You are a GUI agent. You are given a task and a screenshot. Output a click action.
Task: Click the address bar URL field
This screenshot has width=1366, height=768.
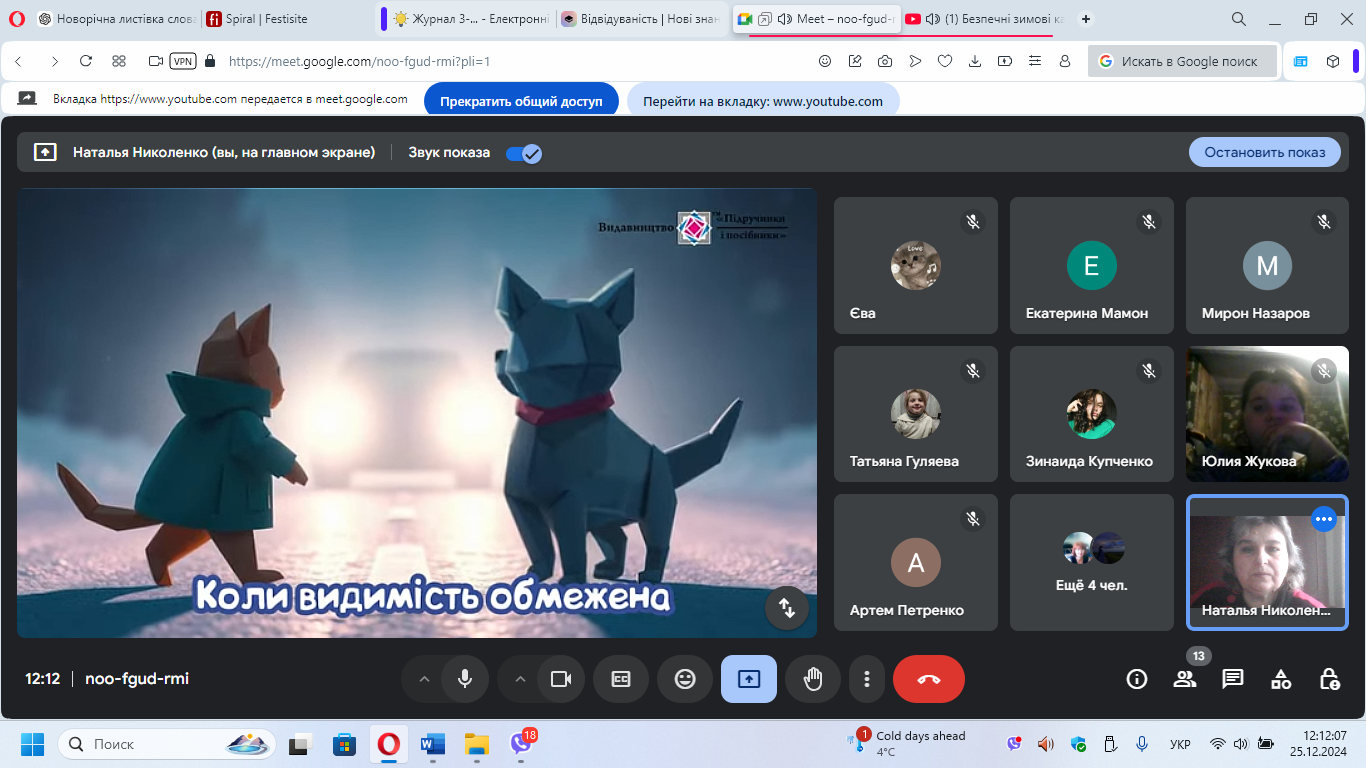pos(515,61)
